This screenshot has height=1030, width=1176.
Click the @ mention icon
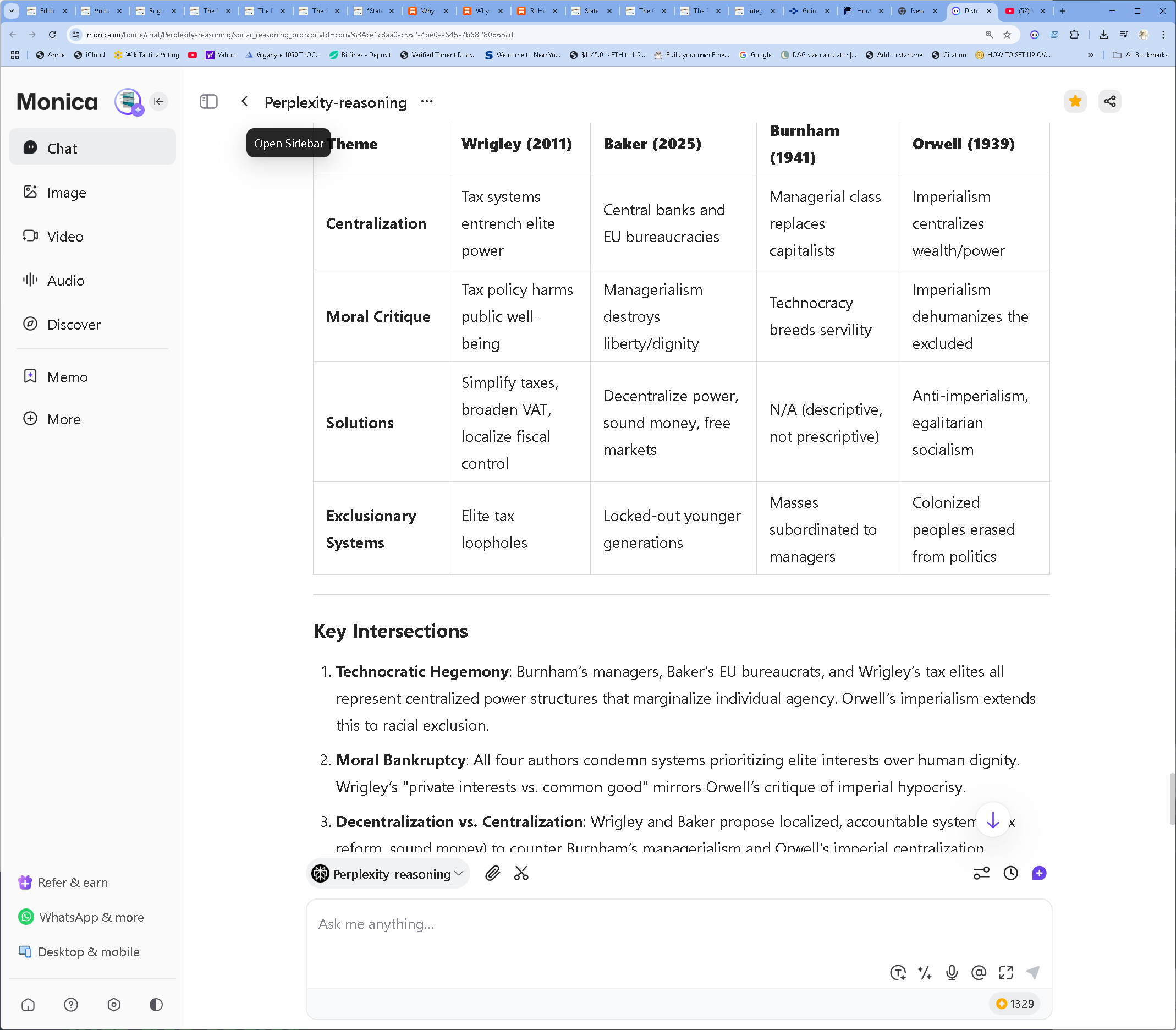tap(979, 973)
